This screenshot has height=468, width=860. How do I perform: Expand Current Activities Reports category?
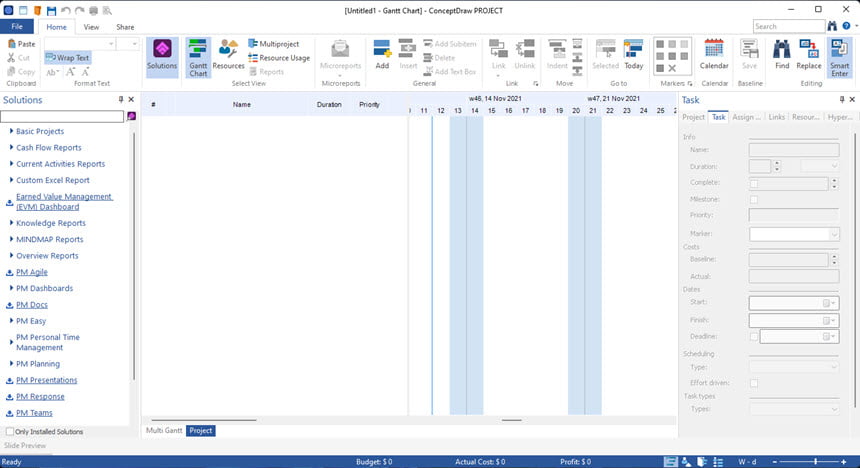[x=11, y=163]
